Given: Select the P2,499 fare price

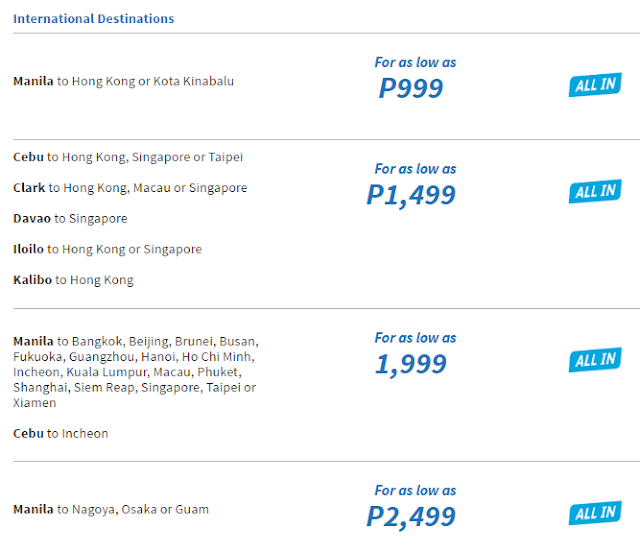Looking at the screenshot, I should [x=411, y=516].
